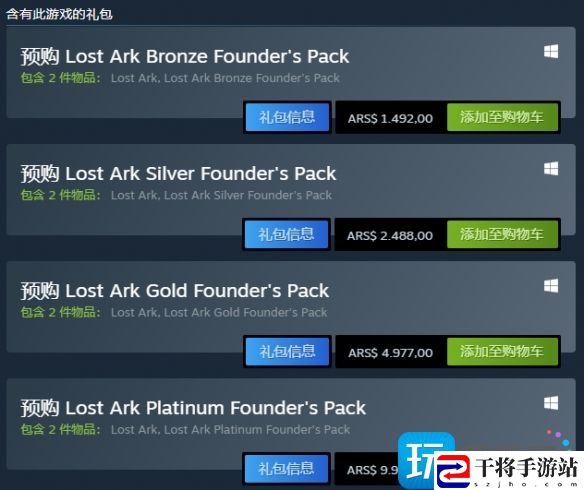
Task: Click the ARS$ 4.977,00 price label
Action: pos(390,353)
